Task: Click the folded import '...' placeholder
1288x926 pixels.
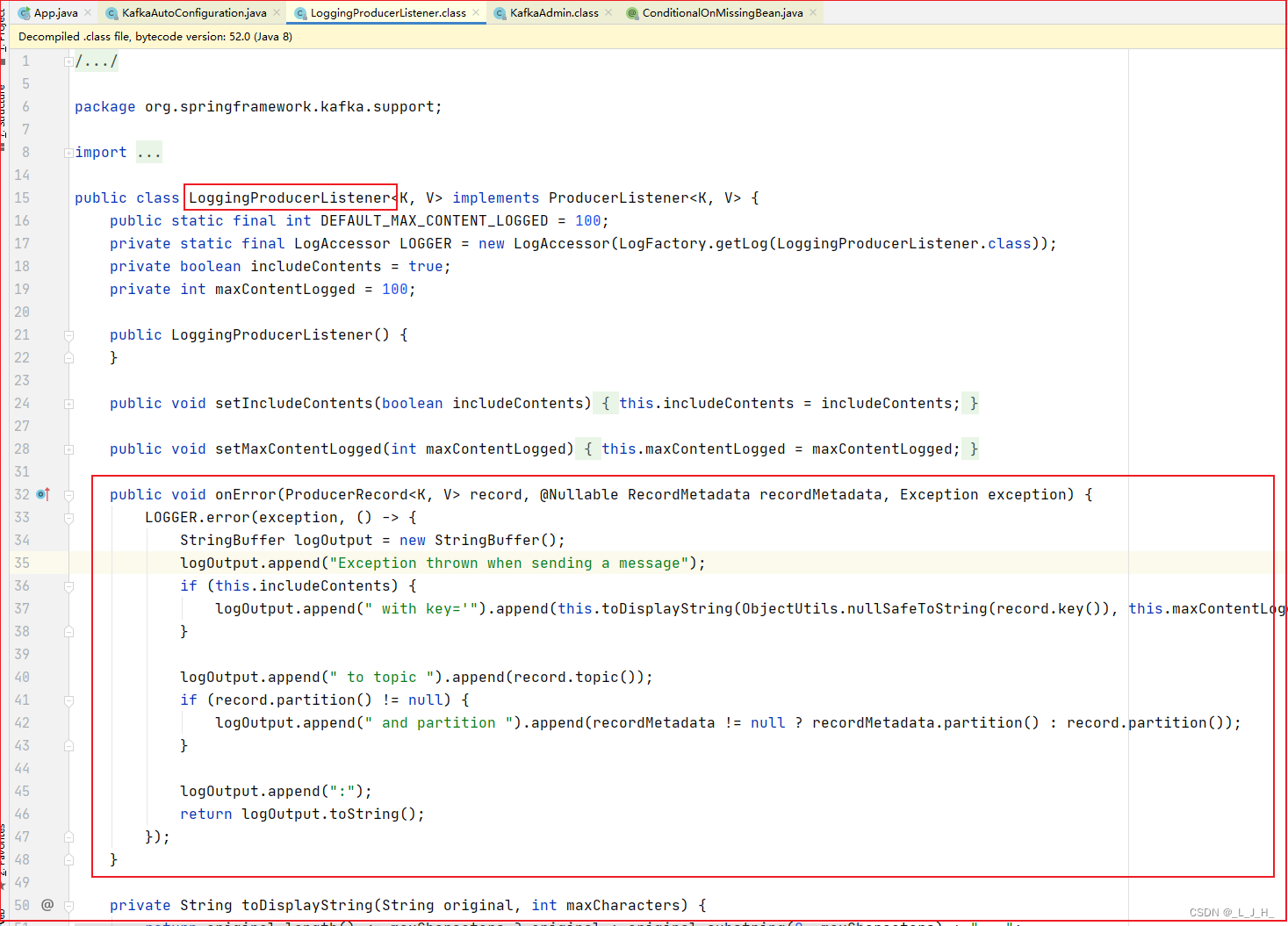Action: pos(149,153)
